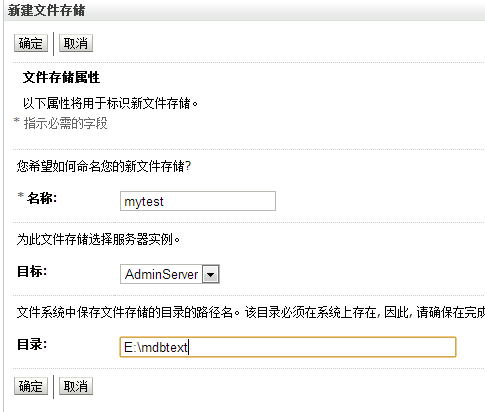The image size is (485, 412).
Task: Click the question 您希望如何命名您的新文件存储
Action: click(x=104, y=166)
